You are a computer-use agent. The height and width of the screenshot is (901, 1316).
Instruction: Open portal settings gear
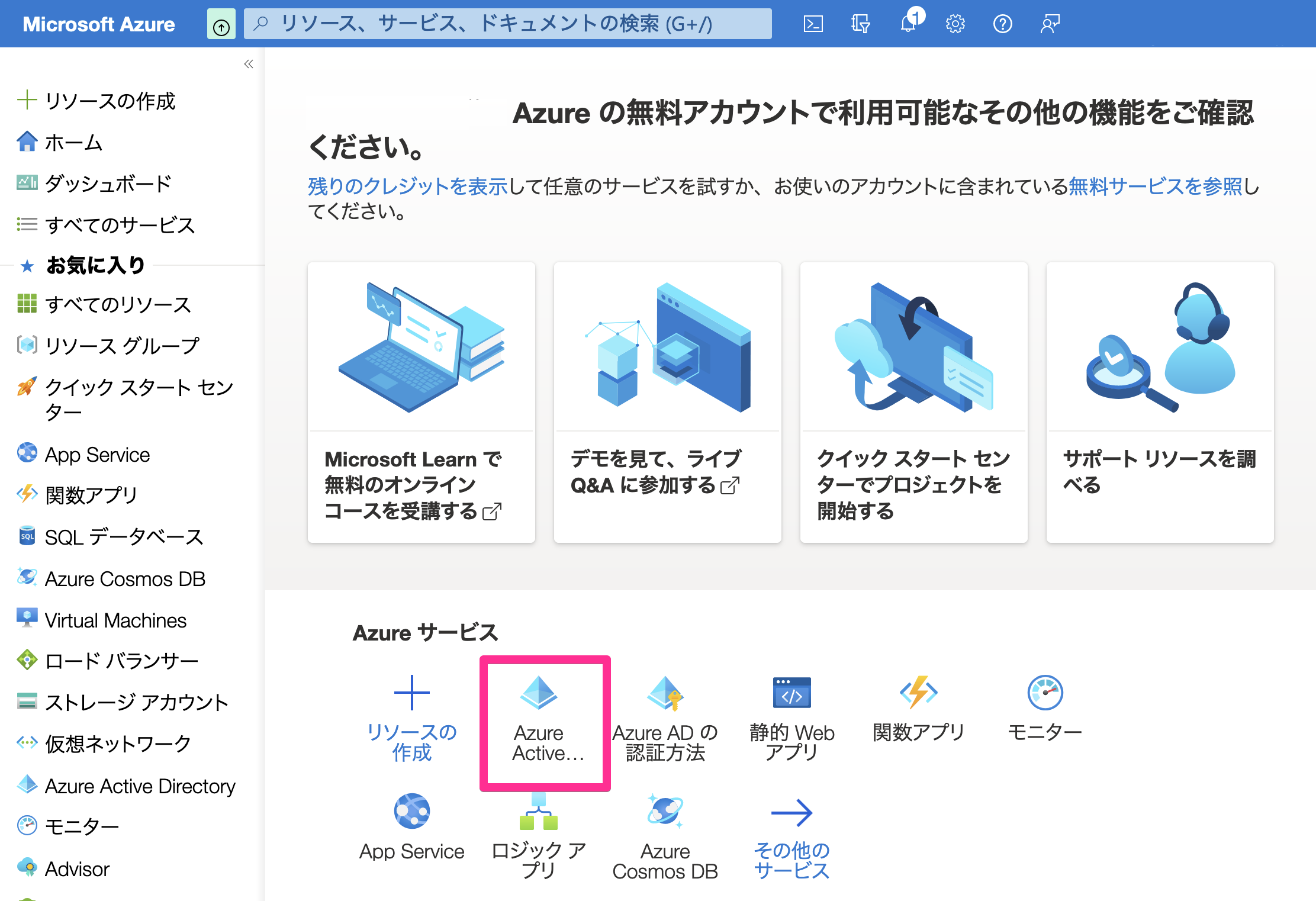coord(955,24)
